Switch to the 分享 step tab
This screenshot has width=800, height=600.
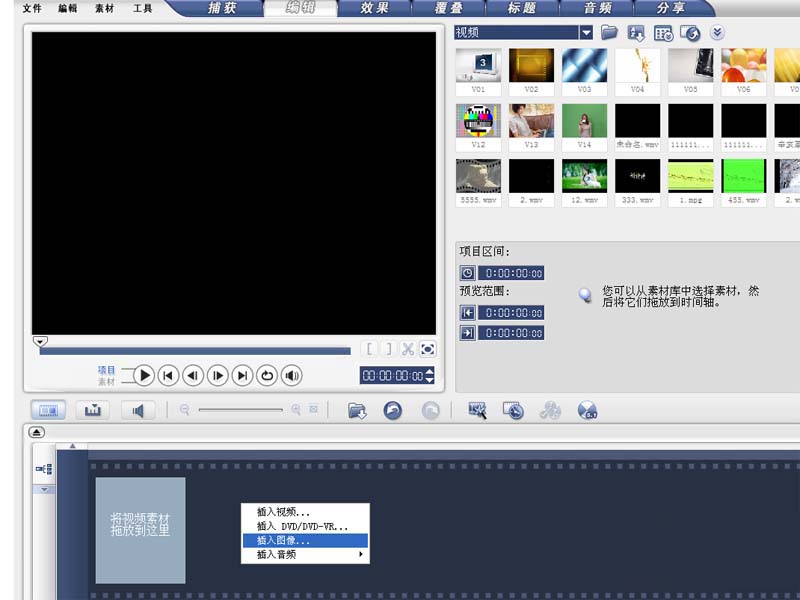(670, 8)
